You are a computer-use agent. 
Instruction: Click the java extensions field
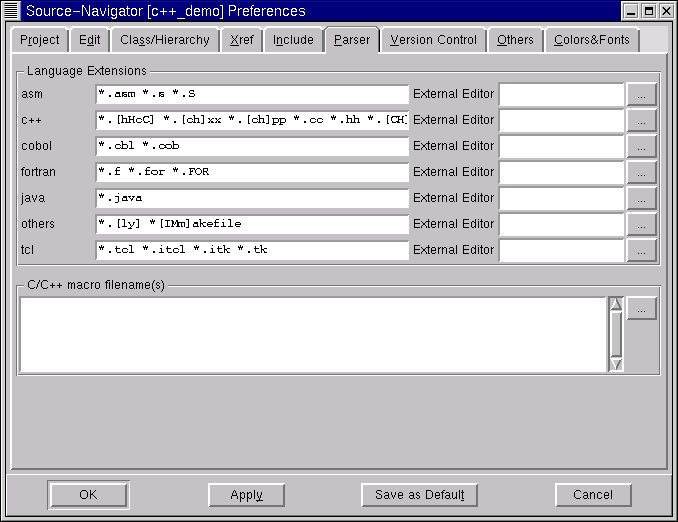[x=252, y=198]
